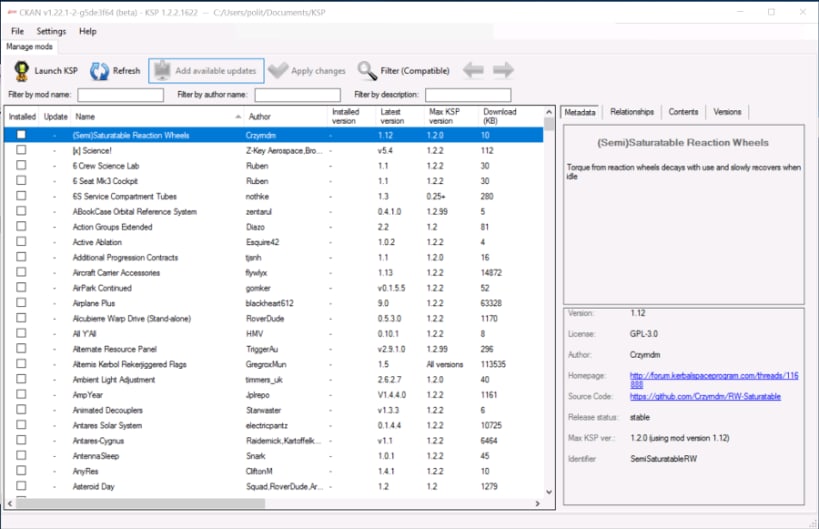
Task: Click the back navigation arrow
Action: pyautogui.click(x=473, y=70)
